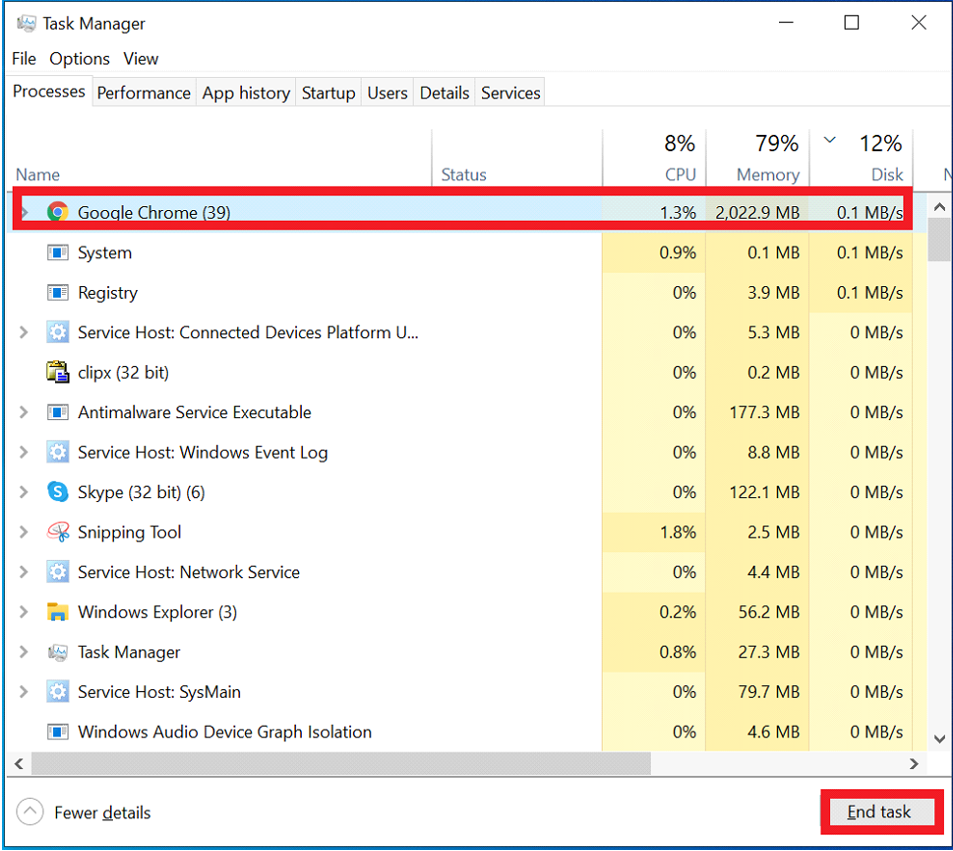Click the horizontal scrollbar right arrow
This screenshot has width=953, height=851.
pos(914,763)
